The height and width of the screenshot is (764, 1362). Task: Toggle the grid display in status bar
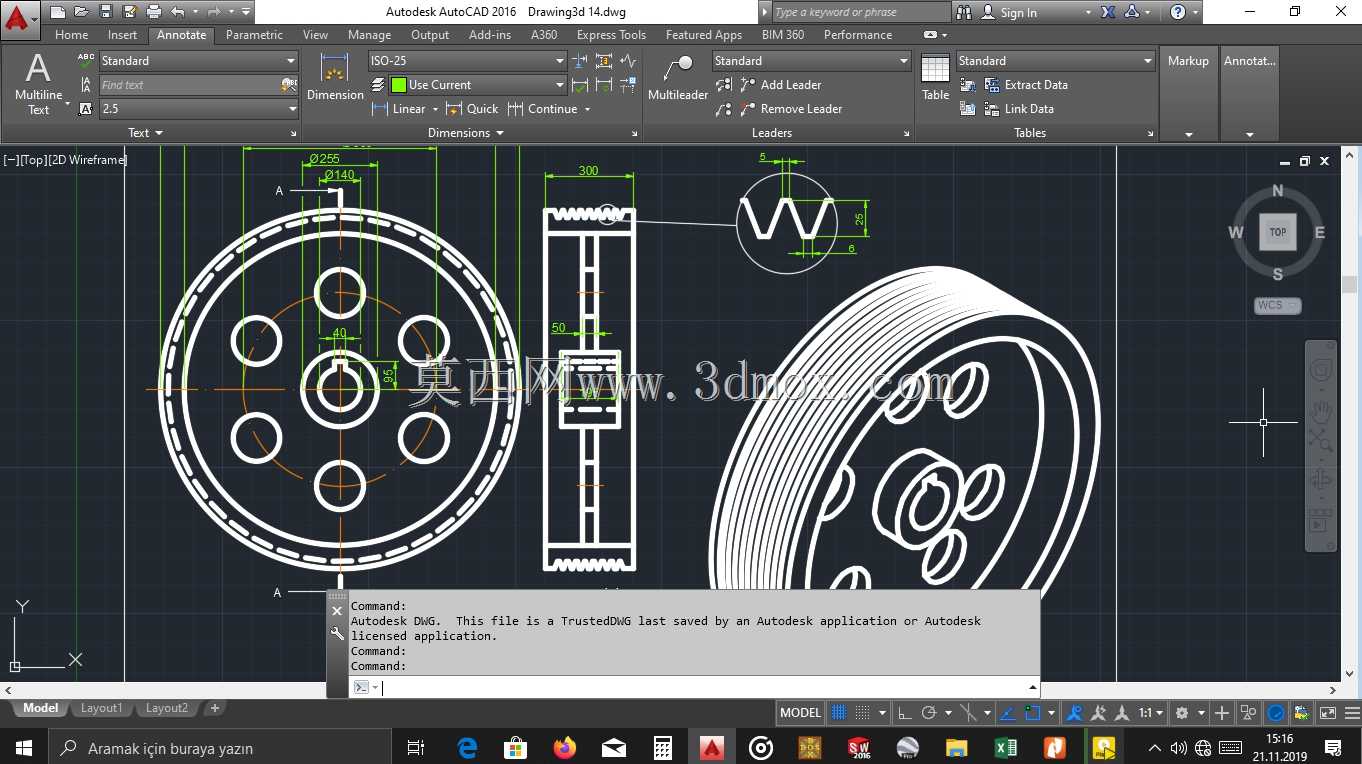pyautogui.click(x=839, y=713)
